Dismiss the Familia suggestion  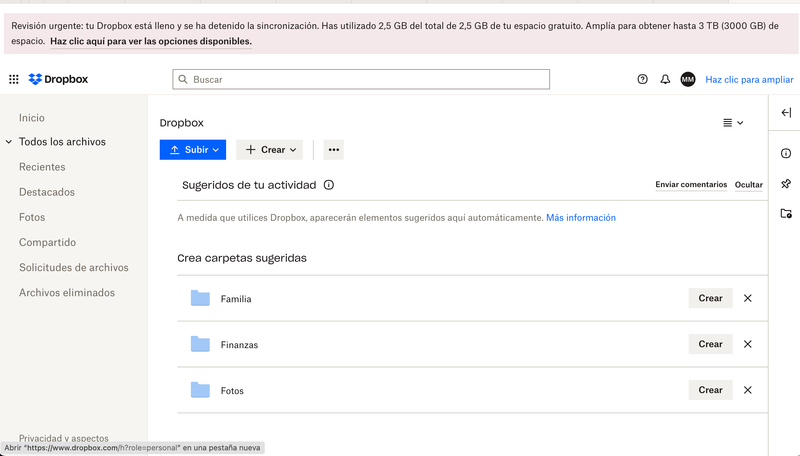[747, 298]
